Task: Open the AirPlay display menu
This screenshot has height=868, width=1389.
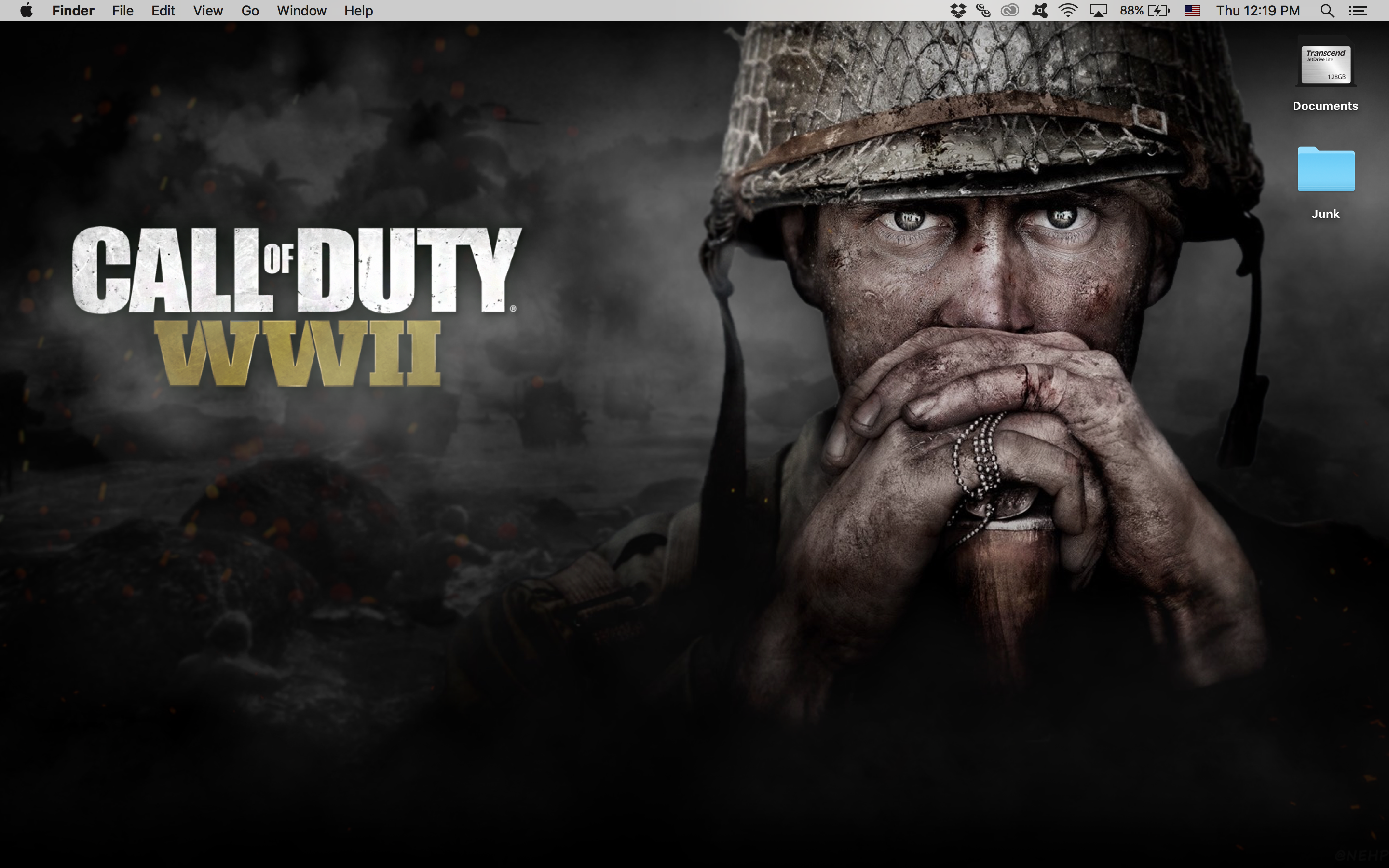Action: [x=1098, y=10]
